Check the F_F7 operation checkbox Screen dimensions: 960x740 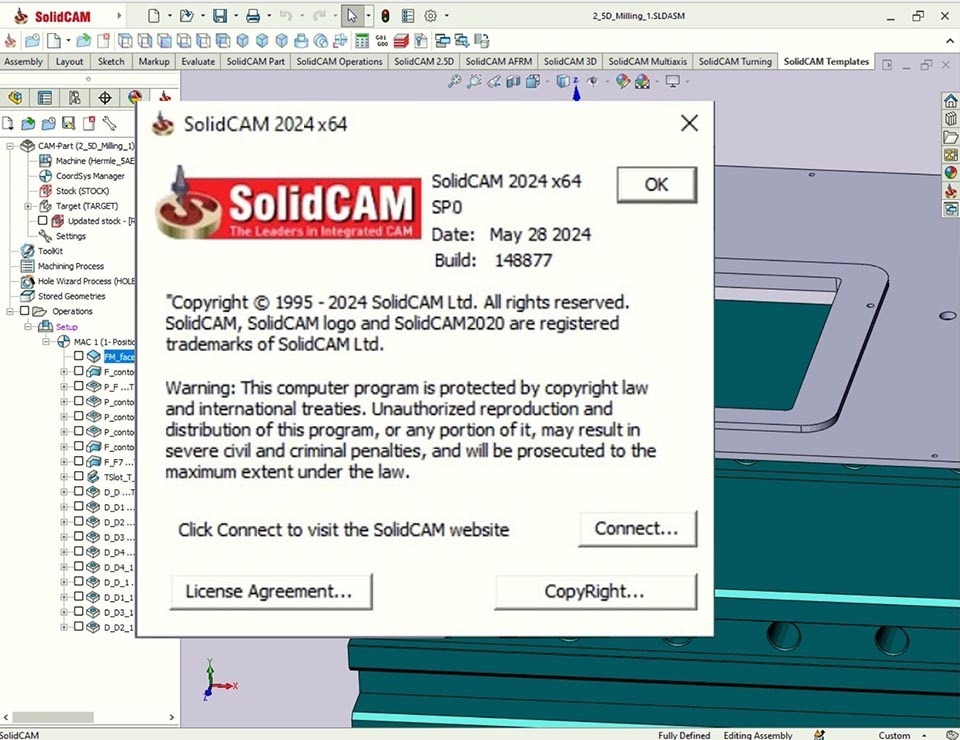tap(78, 462)
